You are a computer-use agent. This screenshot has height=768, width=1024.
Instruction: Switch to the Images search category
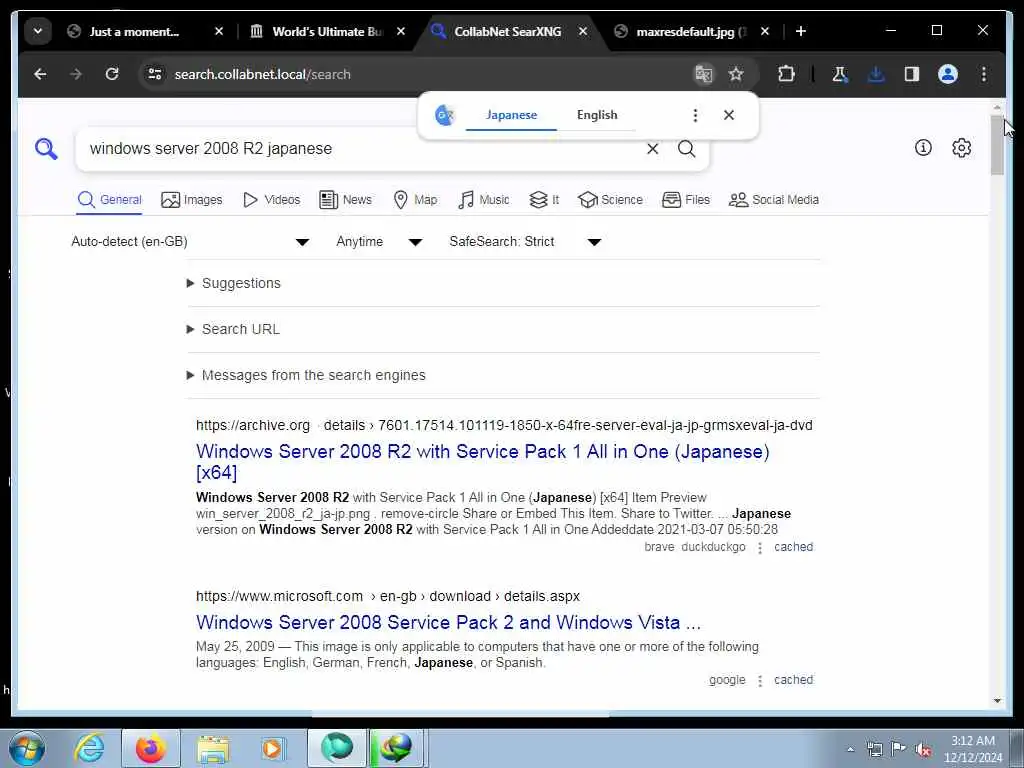click(191, 200)
